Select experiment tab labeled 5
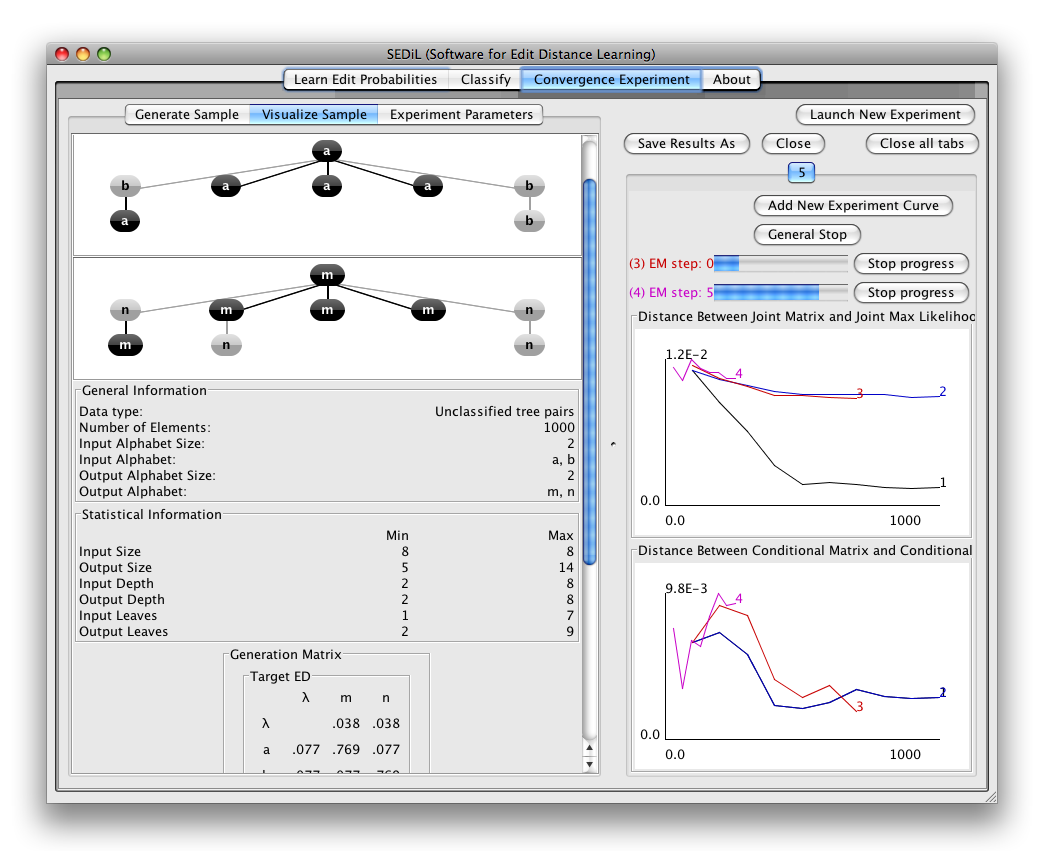Screen dimensions: 1063x851 [801, 172]
